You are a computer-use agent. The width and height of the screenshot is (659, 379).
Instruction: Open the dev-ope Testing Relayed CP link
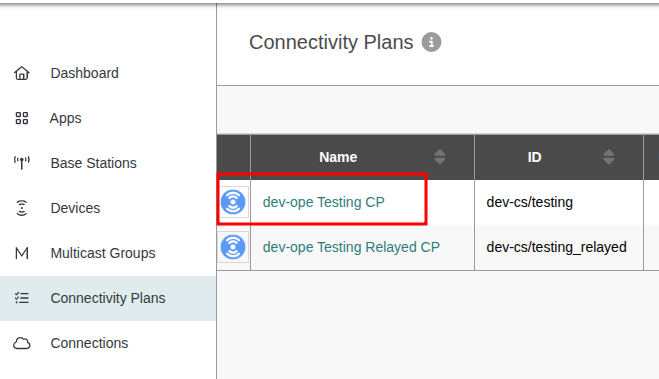pyautogui.click(x=351, y=247)
